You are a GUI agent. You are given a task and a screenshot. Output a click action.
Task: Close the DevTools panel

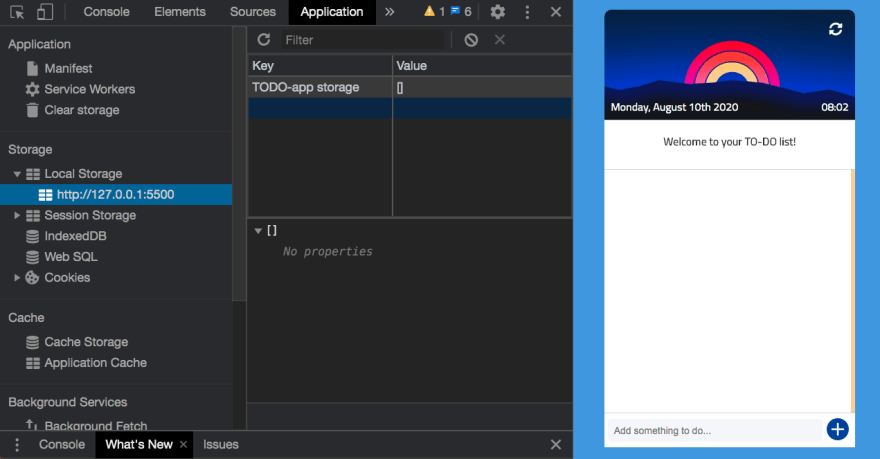tap(556, 12)
